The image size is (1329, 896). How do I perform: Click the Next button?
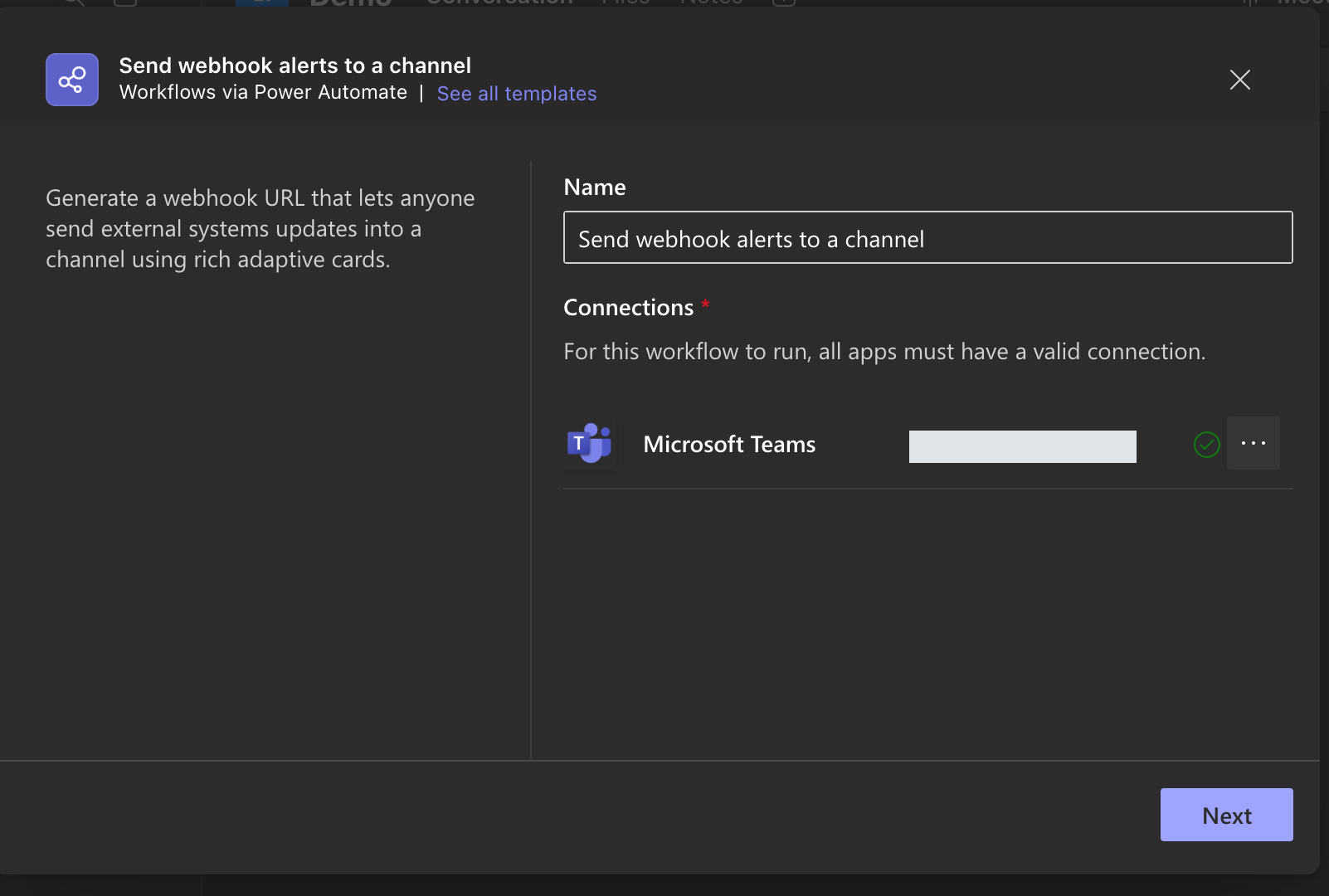1226,815
